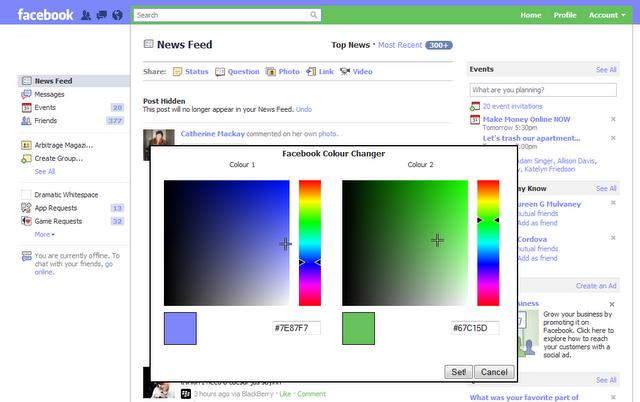
Task: Click the Colour 2 green preview swatch
Action: pyautogui.click(x=358, y=329)
